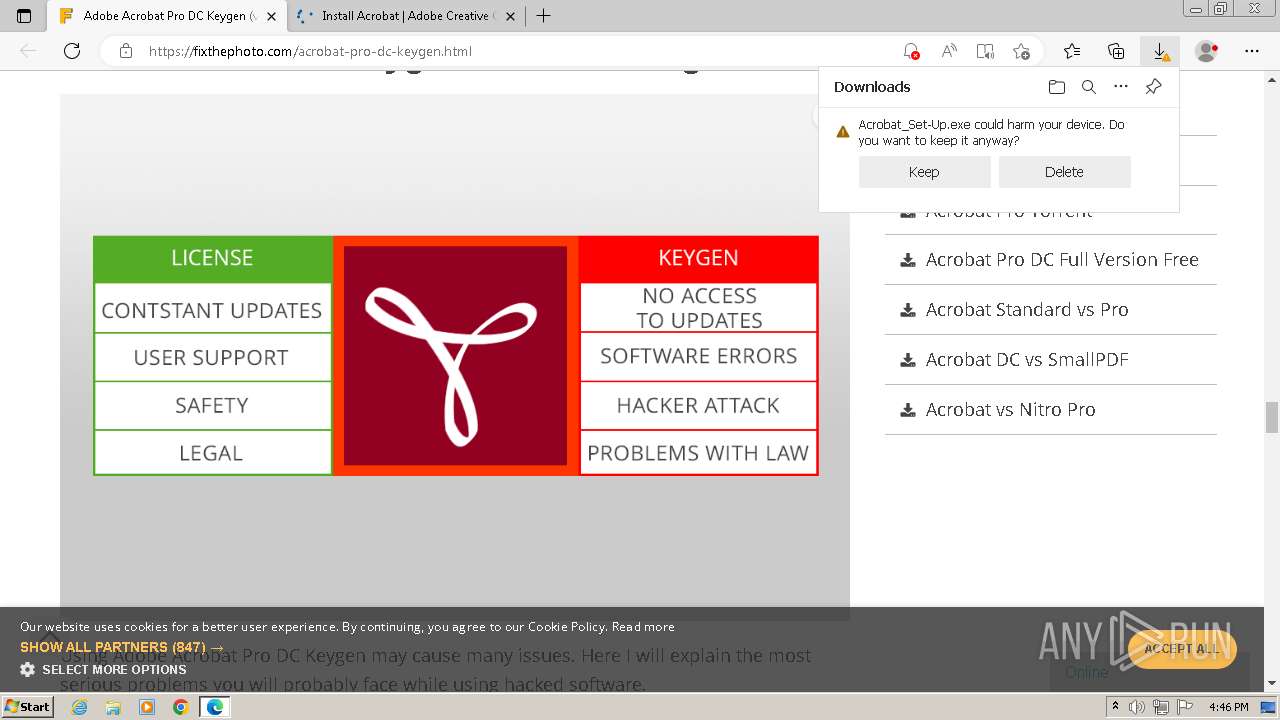1280x720 pixels.
Task: Open Collections panel
Action: [x=1116, y=51]
